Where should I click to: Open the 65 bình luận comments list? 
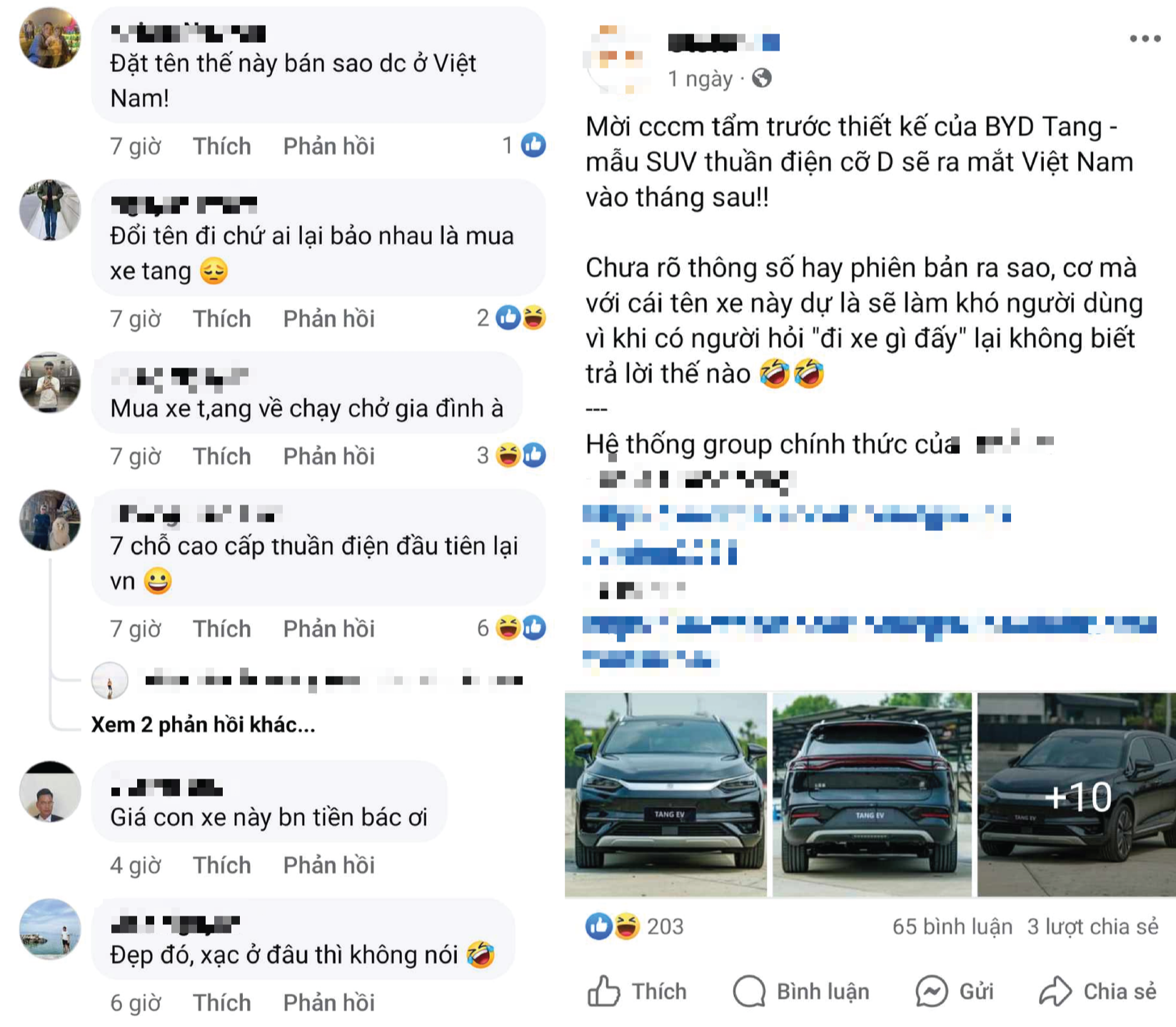click(952, 926)
